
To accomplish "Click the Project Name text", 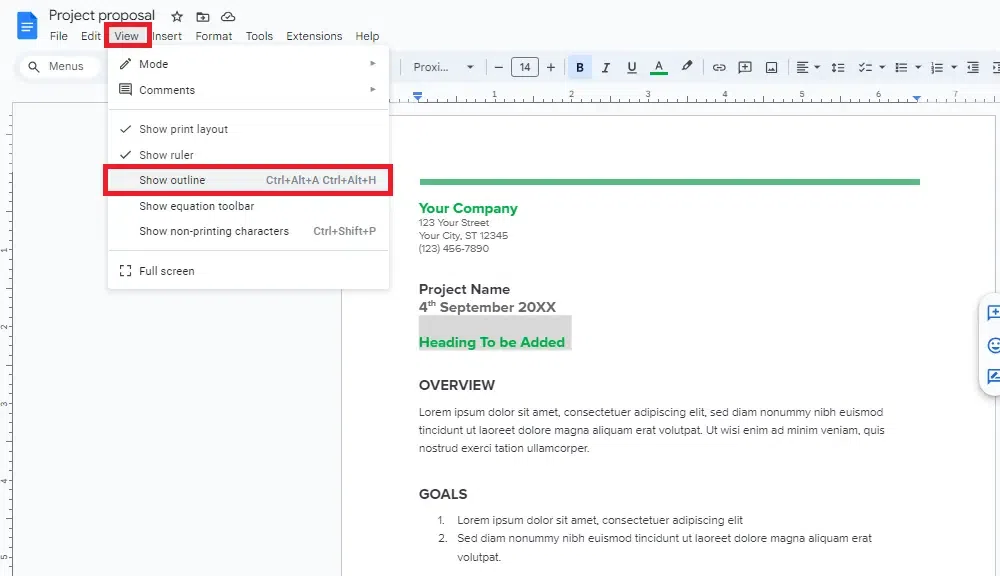I will click(x=464, y=289).
